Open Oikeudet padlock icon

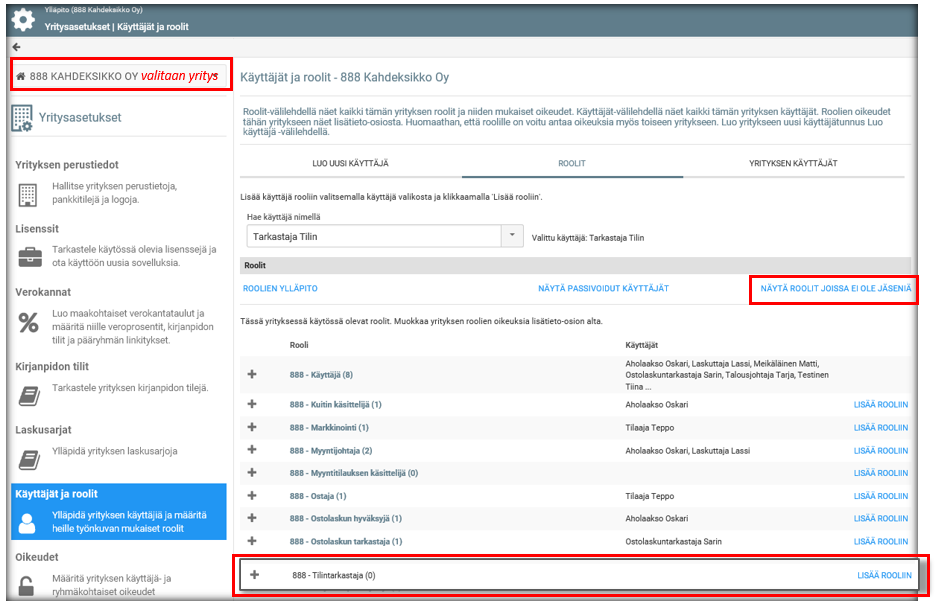point(28,585)
